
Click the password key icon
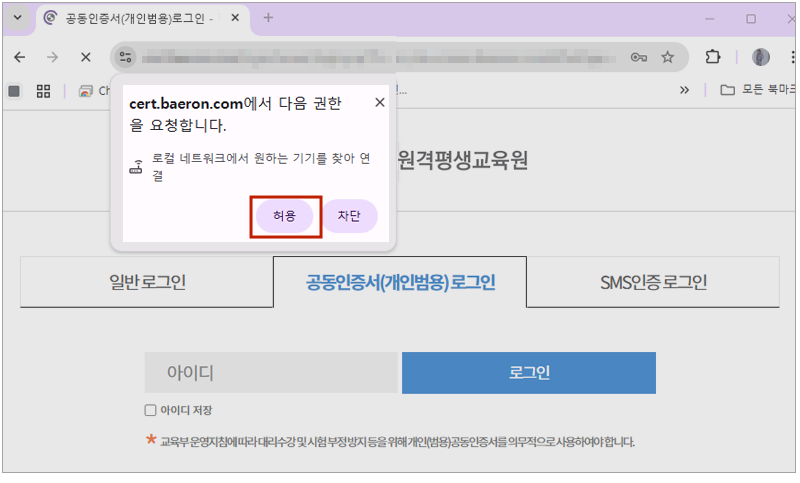(639, 57)
